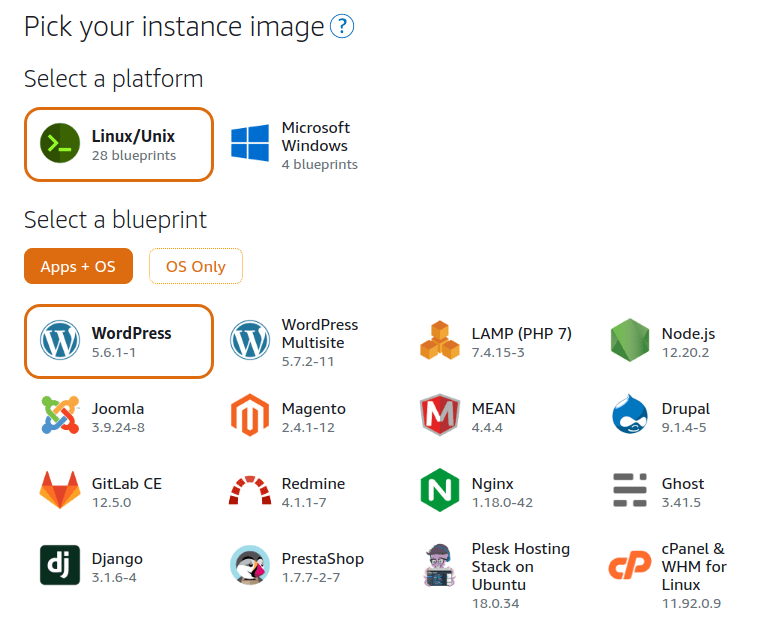
Task: Click the 'Redmine' blueprint name
Action: (313, 483)
